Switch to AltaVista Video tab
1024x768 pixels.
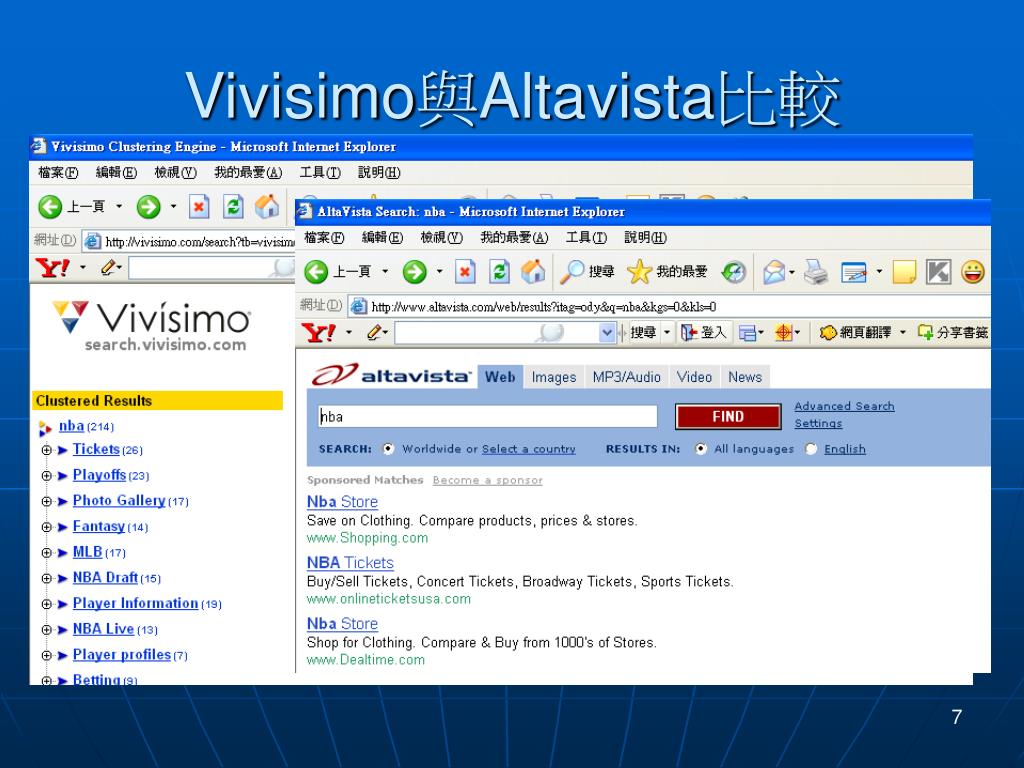[x=694, y=377]
